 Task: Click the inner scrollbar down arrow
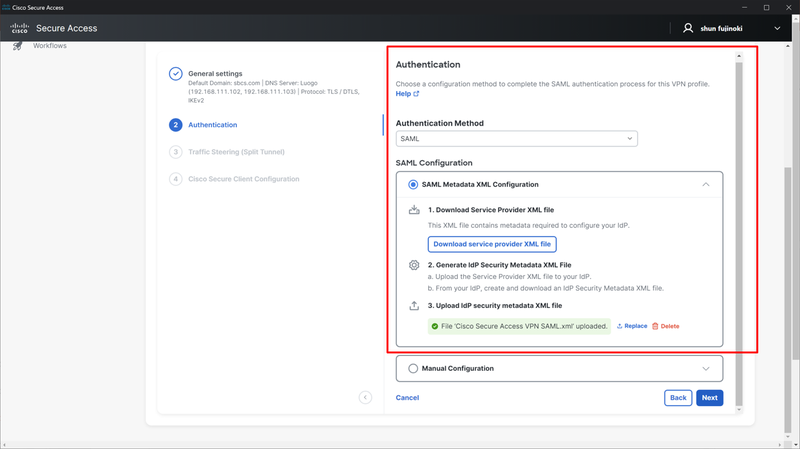(739, 409)
